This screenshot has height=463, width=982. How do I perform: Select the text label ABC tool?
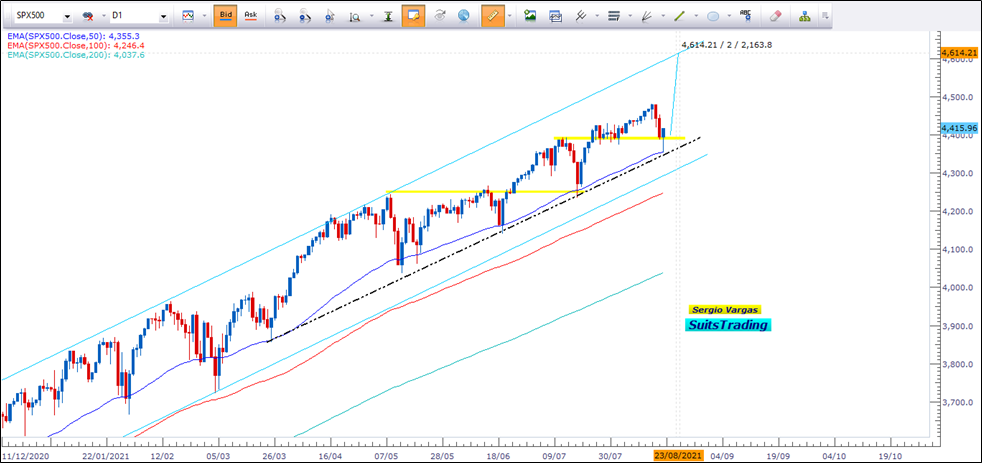[744, 16]
